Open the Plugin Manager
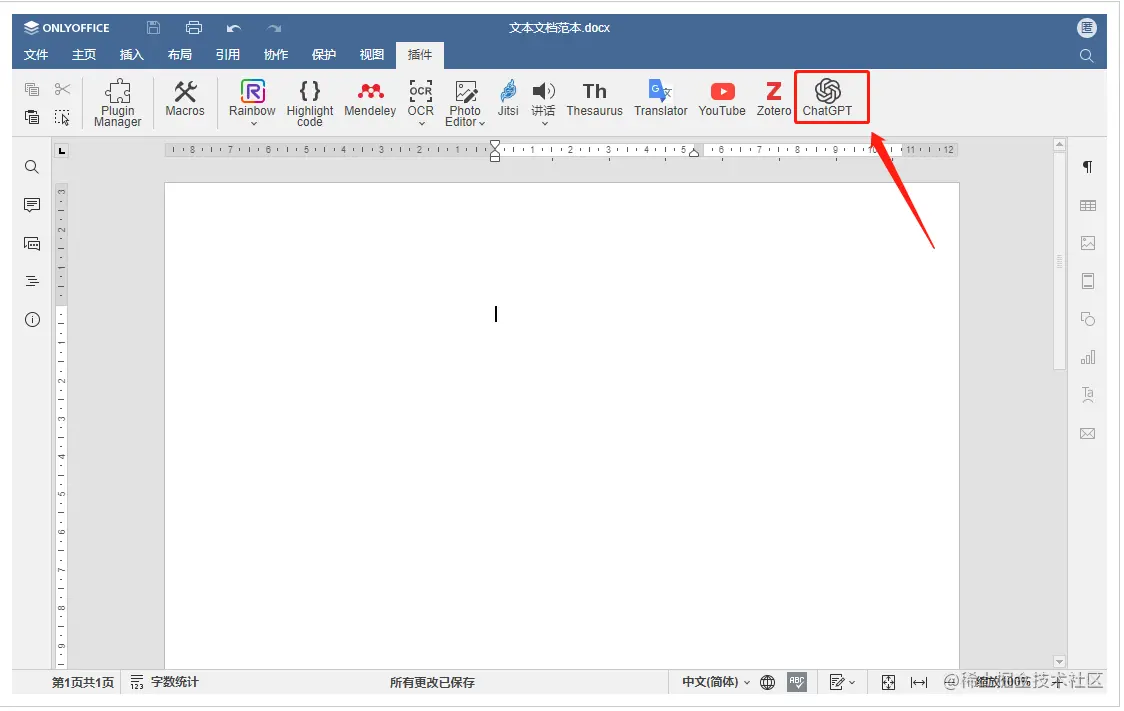This screenshot has width=1124, height=711. (x=118, y=102)
